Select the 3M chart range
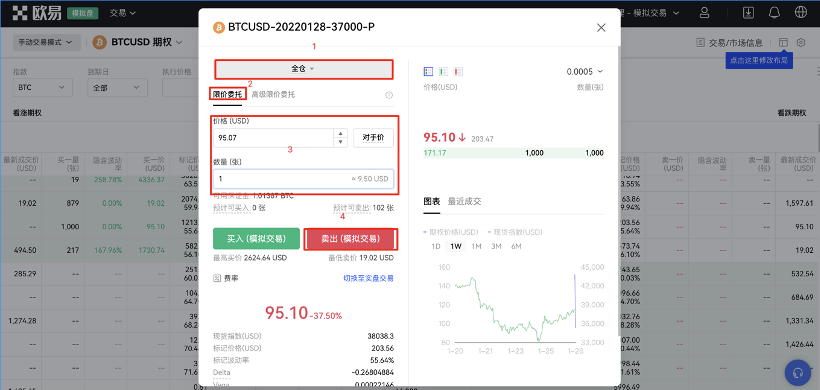The image size is (820, 390). coord(496,246)
